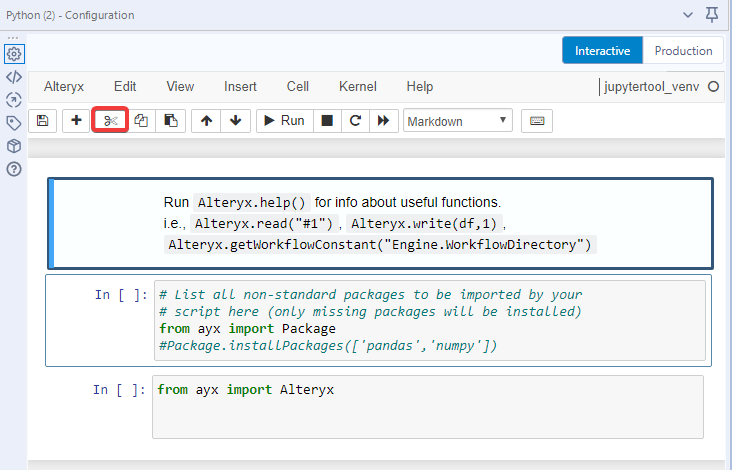Paste cells below using clipboard icon
Viewport: 732px width, 470px height.
tap(171, 121)
